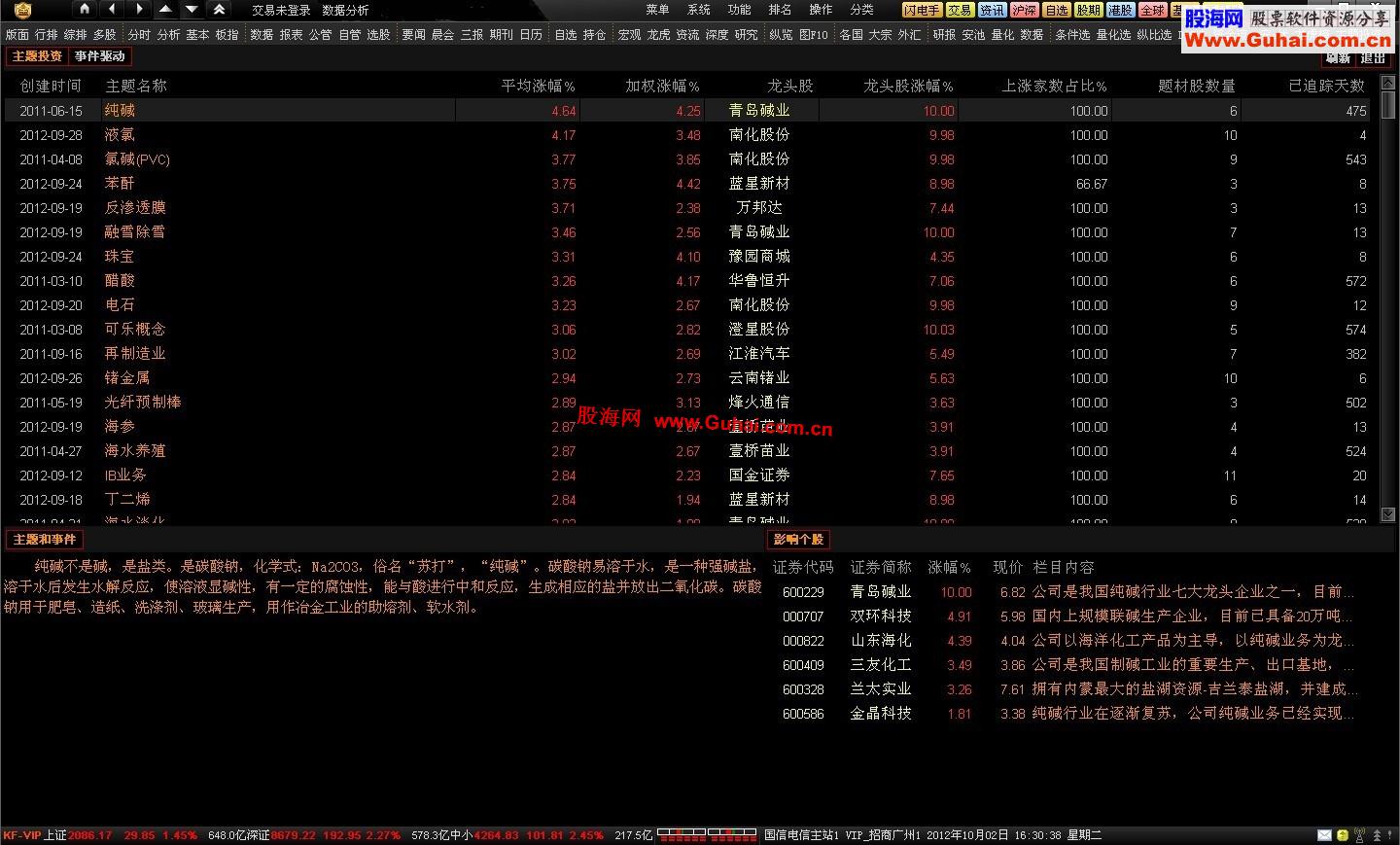
Task: Open the orange 自选 button
Action: click(x=1056, y=10)
